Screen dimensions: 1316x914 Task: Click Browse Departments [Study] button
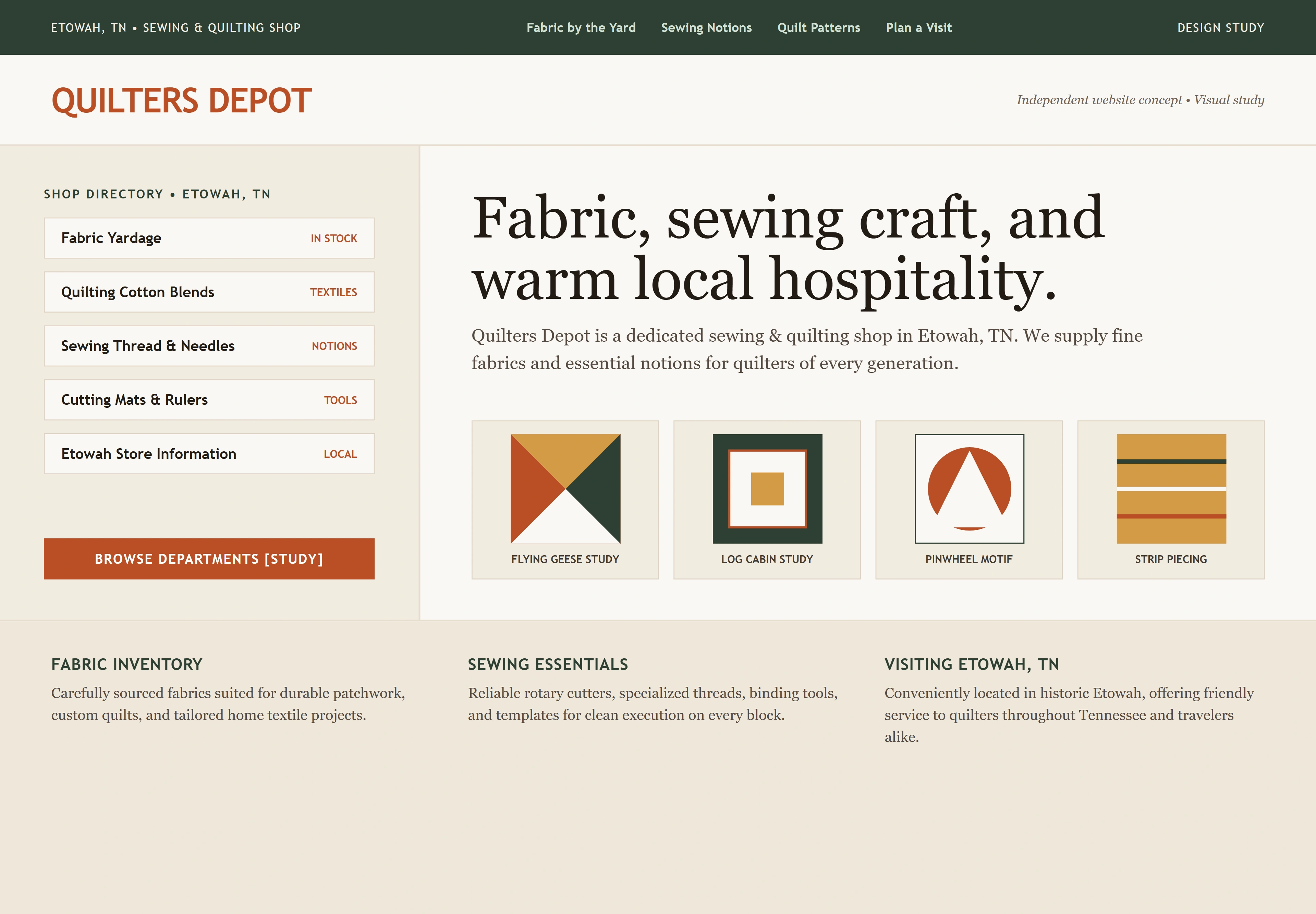coord(209,558)
